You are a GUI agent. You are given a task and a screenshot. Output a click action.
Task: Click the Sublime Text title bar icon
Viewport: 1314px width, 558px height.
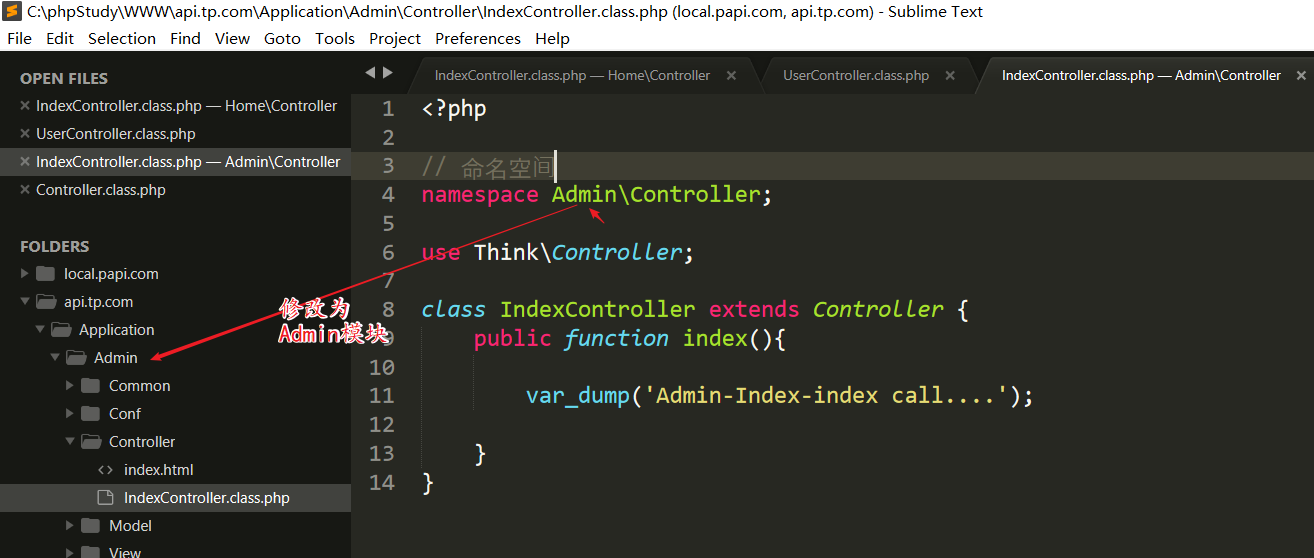tap(12, 12)
